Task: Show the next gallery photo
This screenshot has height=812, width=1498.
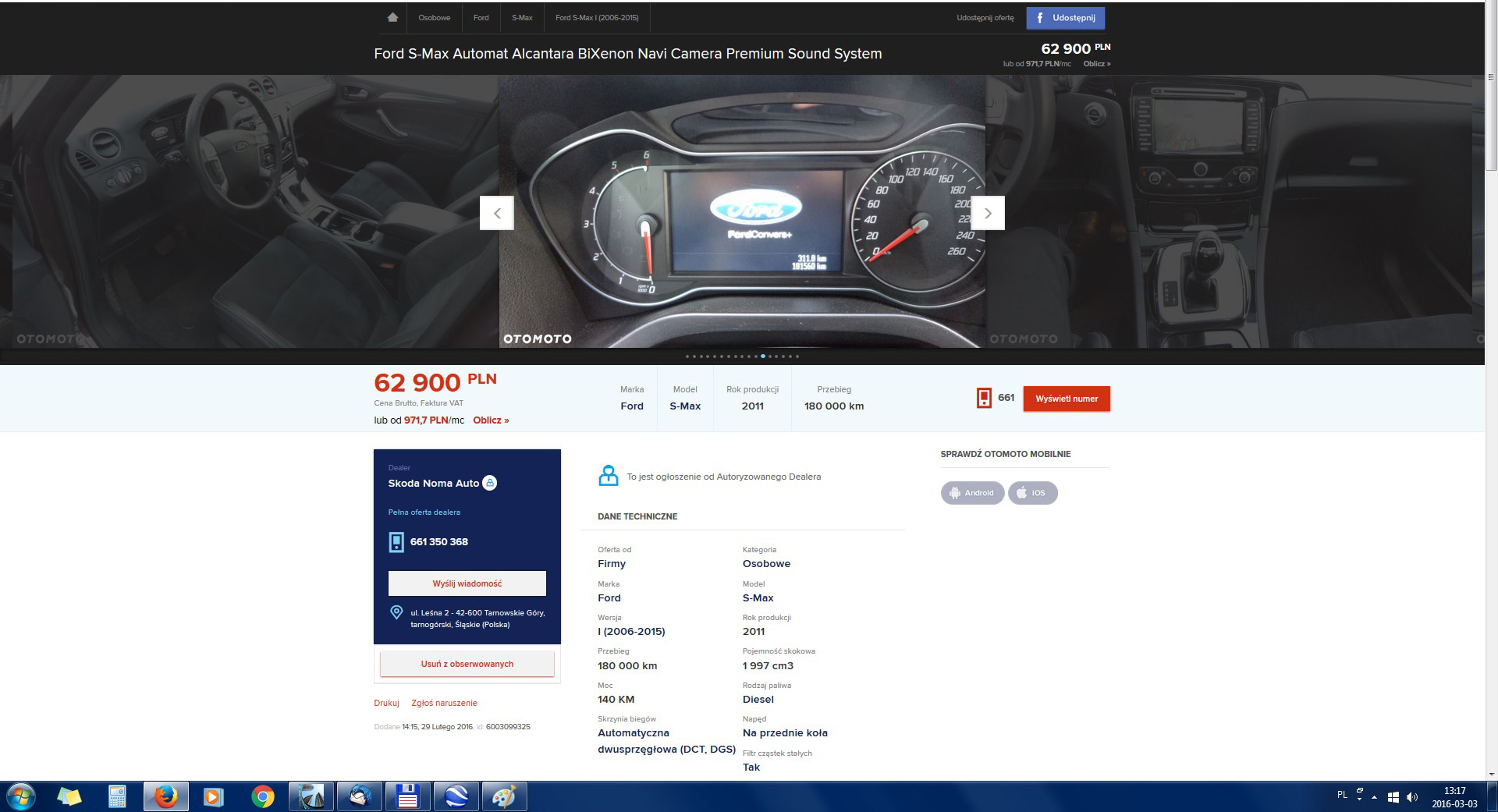Action: point(988,213)
